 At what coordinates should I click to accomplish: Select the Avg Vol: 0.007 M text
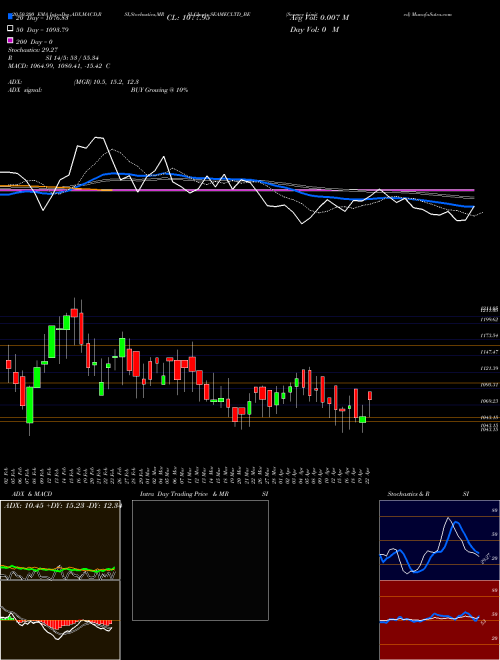coord(317,18)
